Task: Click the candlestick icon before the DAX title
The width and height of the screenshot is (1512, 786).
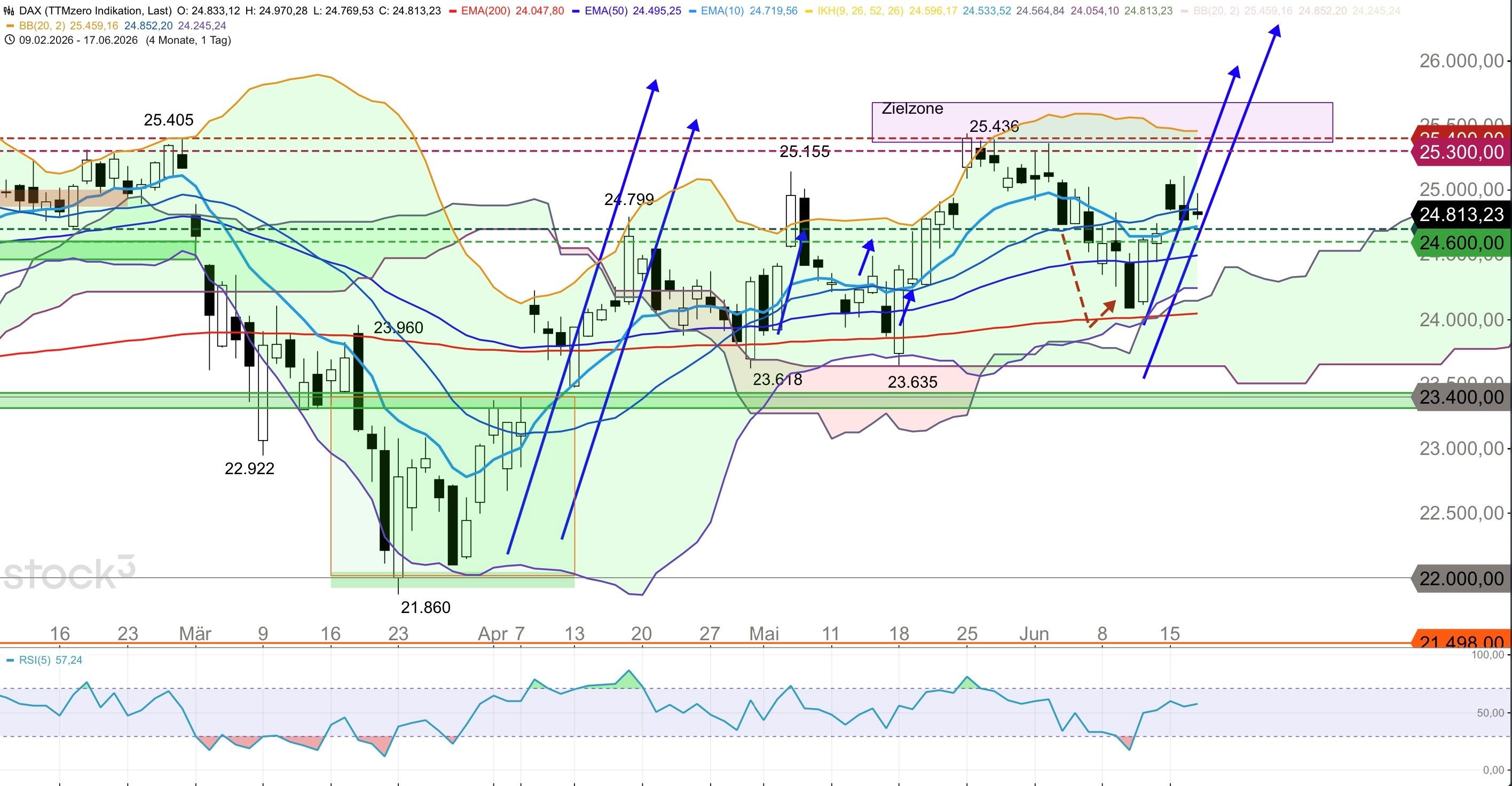Action: click(x=10, y=11)
